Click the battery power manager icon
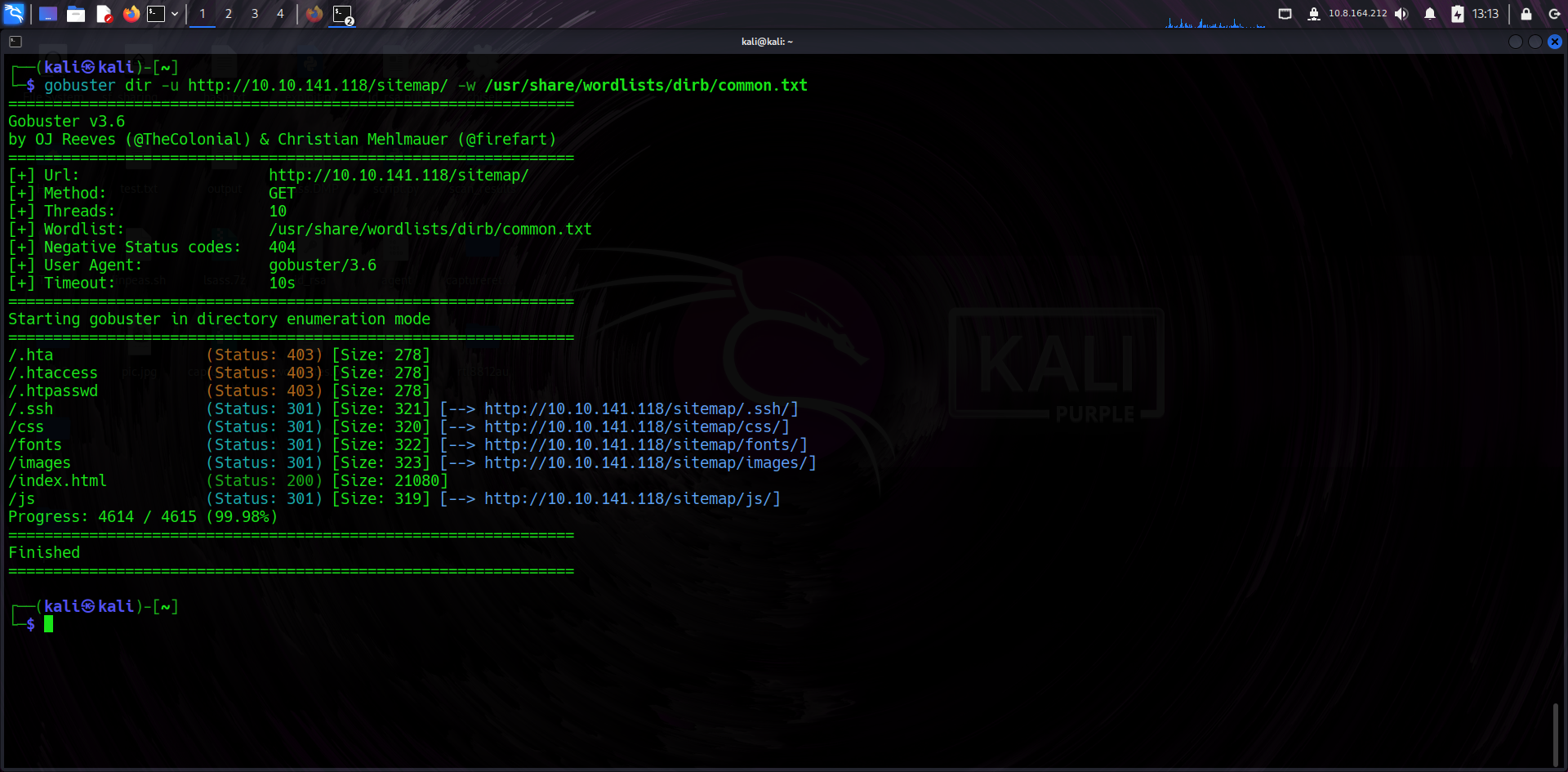This screenshot has height=772, width=1568. [1457, 14]
